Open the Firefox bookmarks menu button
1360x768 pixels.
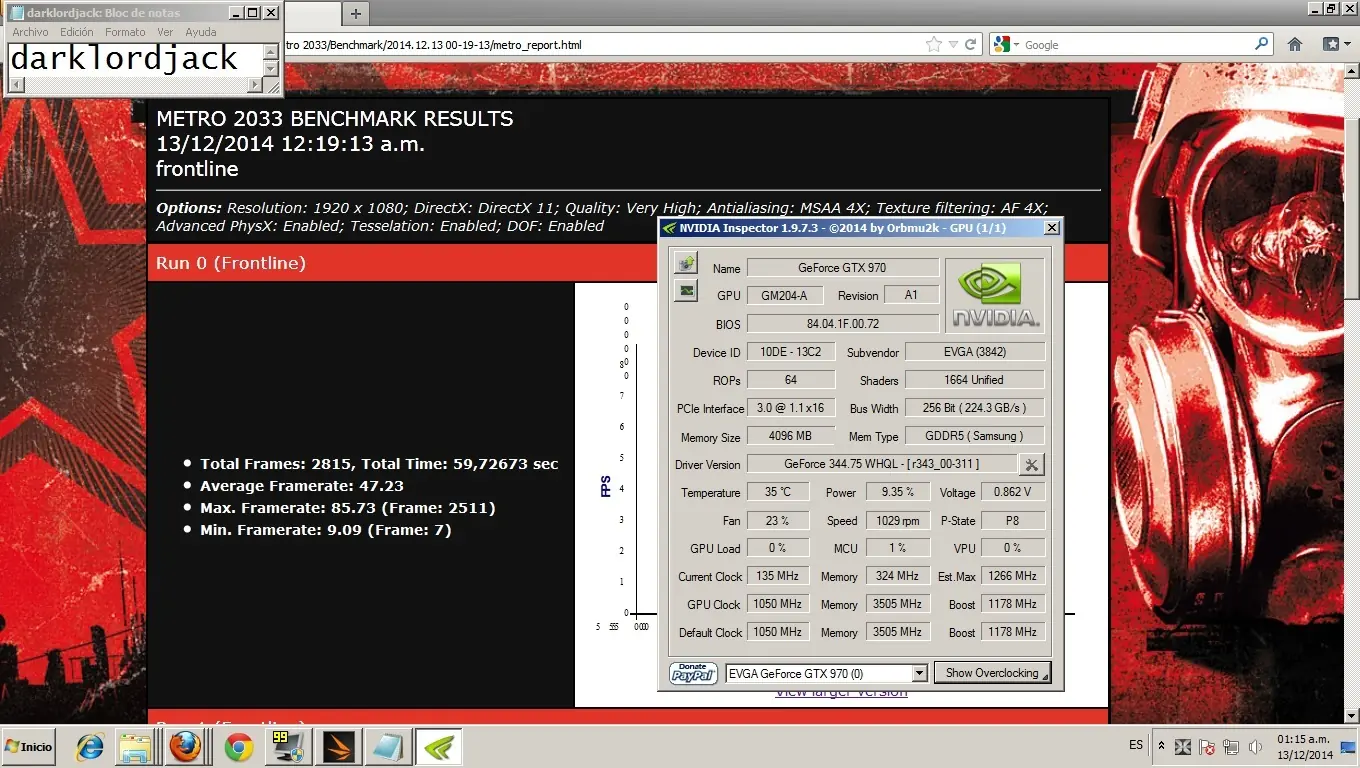(1335, 45)
